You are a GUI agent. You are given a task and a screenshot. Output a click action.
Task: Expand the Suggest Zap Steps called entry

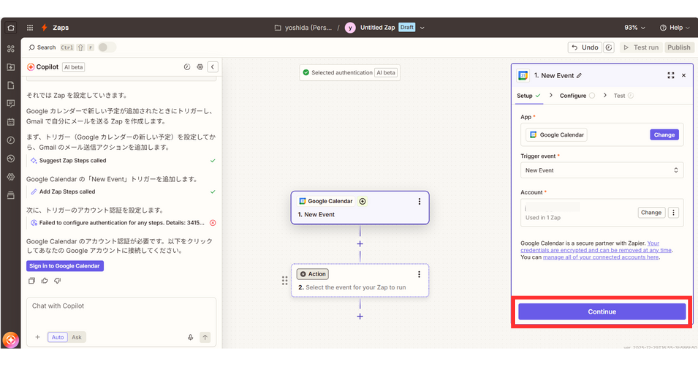121,161
